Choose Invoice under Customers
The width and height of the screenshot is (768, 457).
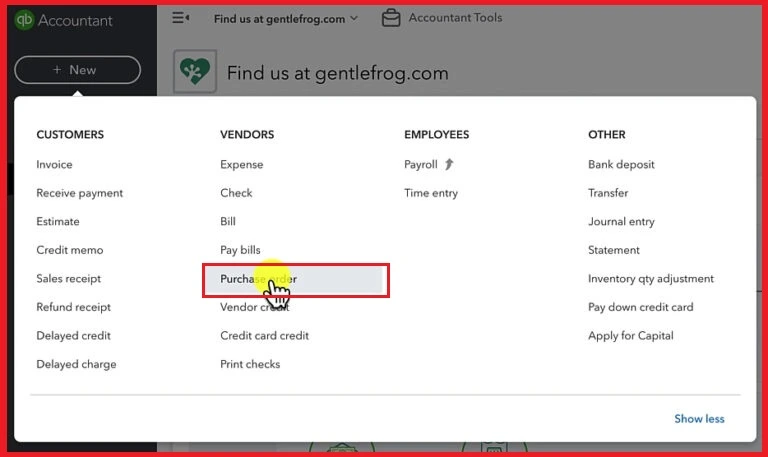coord(54,164)
